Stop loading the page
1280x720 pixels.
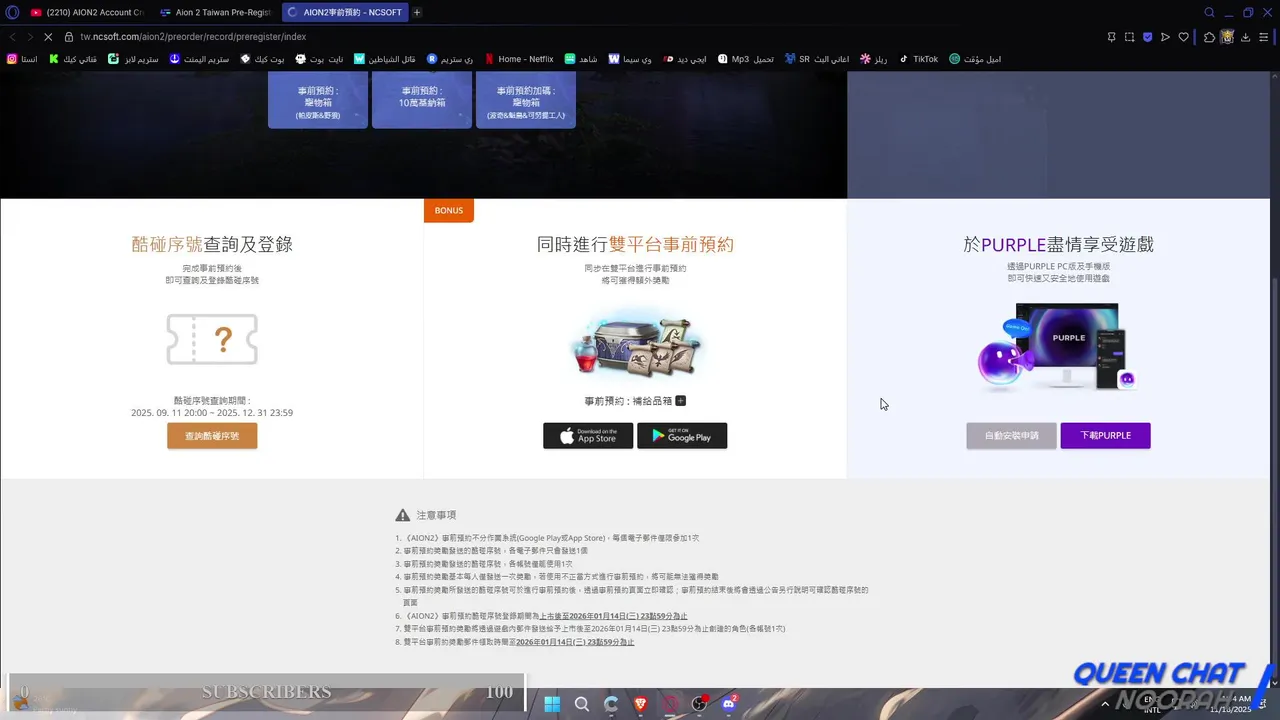click(x=47, y=37)
